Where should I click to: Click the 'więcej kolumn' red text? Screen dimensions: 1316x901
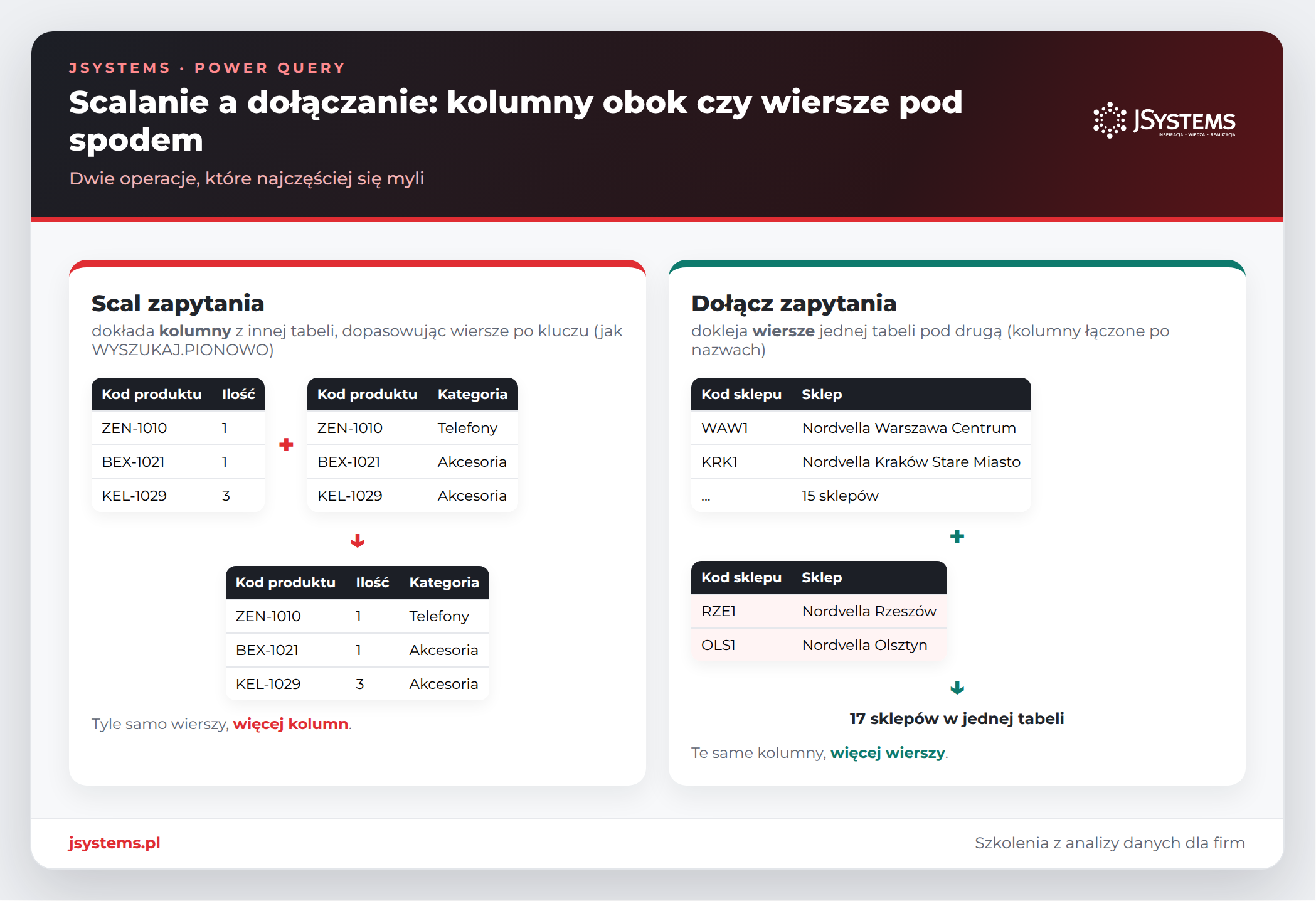[290, 723]
